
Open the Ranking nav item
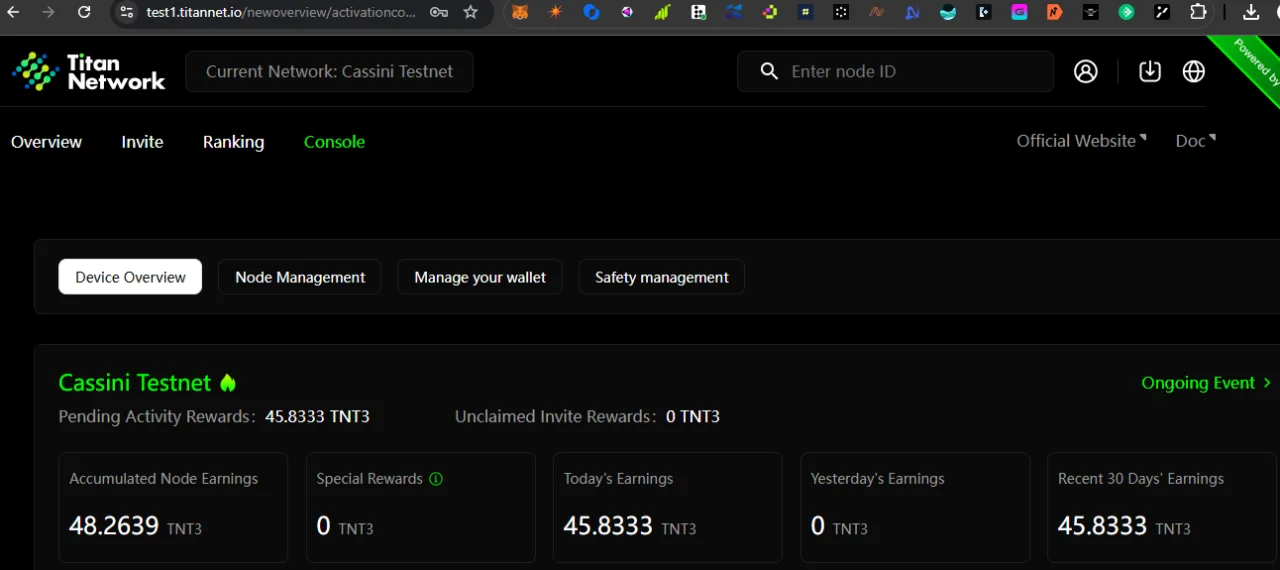coord(233,142)
